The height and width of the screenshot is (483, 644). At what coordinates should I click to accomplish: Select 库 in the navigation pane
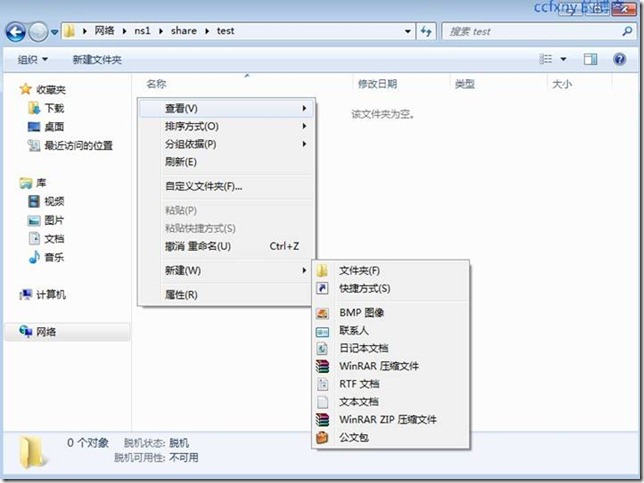pos(33,183)
